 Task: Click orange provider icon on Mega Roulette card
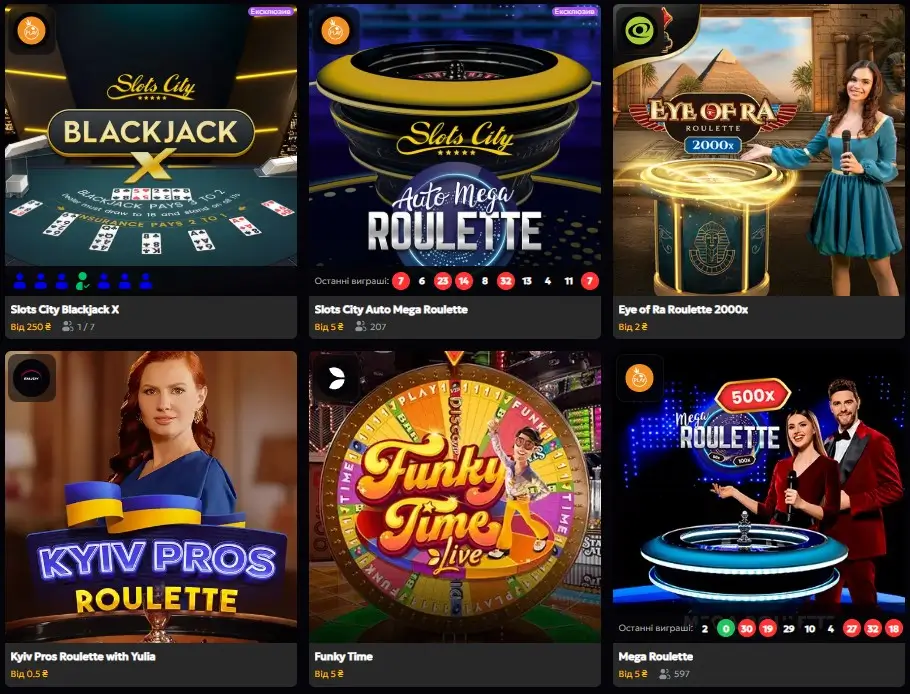640,378
